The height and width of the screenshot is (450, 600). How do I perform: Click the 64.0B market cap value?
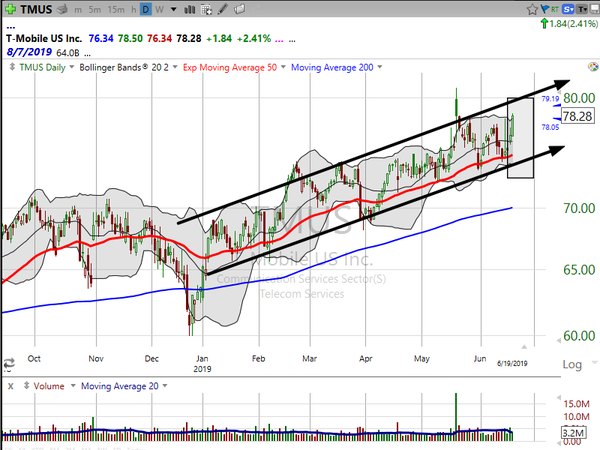(x=68, y=52)
